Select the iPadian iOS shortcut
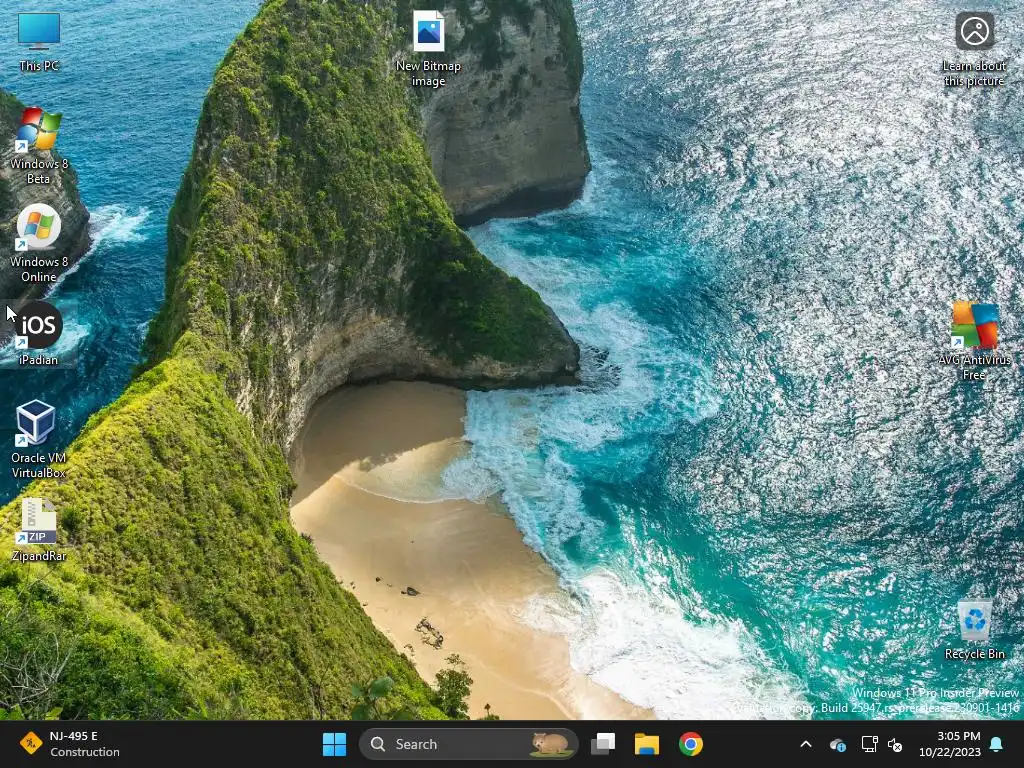Viewport: 1024px width, 768px height. pos(39,334)
